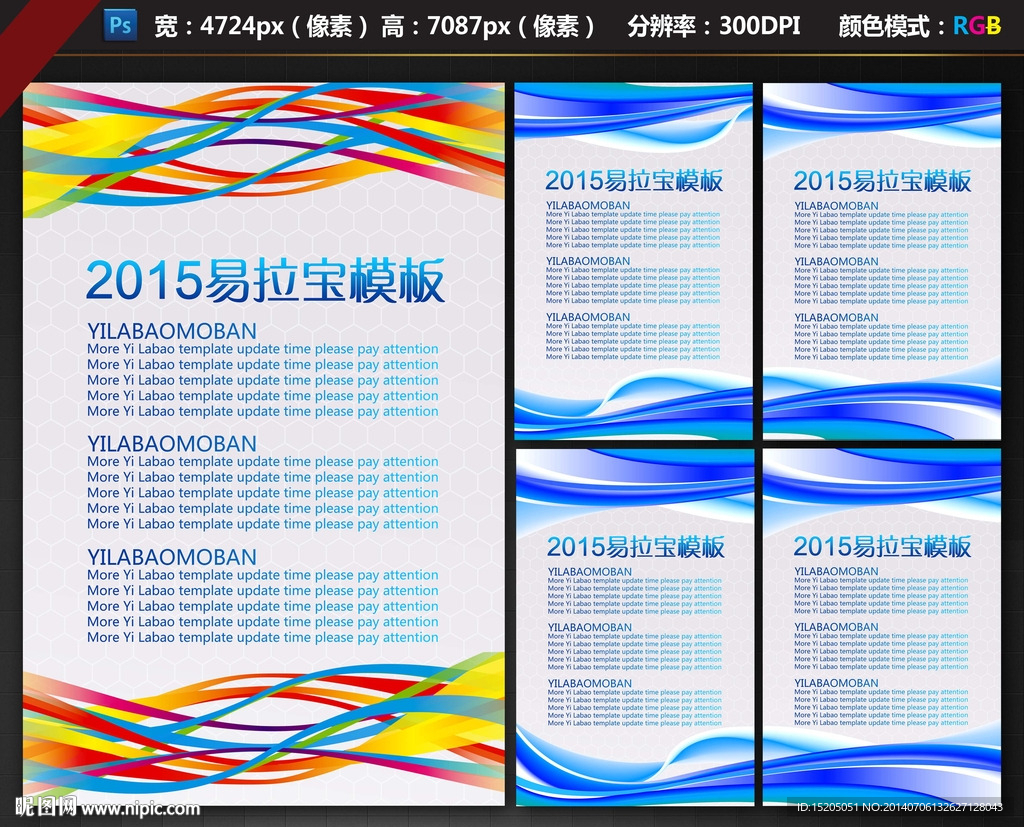
Task: Click second 'YILABAOMOBAN' heading in large banner
Action: pos(172,444)
